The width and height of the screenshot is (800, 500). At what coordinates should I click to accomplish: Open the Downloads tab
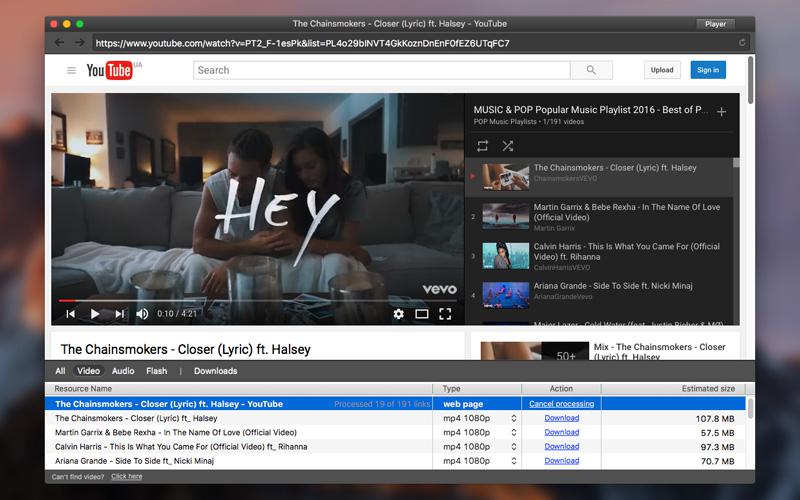215,371
